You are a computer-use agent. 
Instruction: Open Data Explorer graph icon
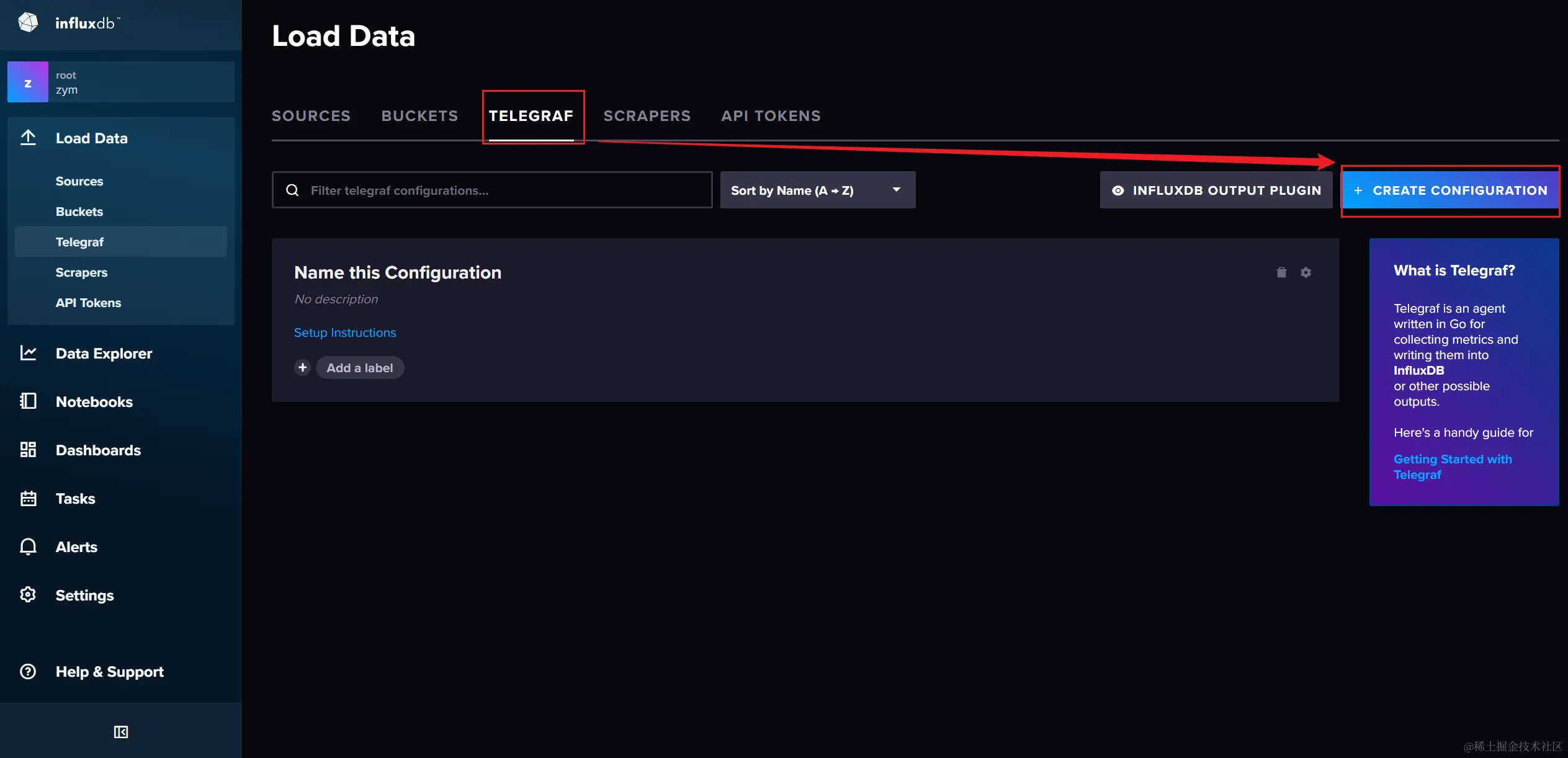tap(28, 353)
